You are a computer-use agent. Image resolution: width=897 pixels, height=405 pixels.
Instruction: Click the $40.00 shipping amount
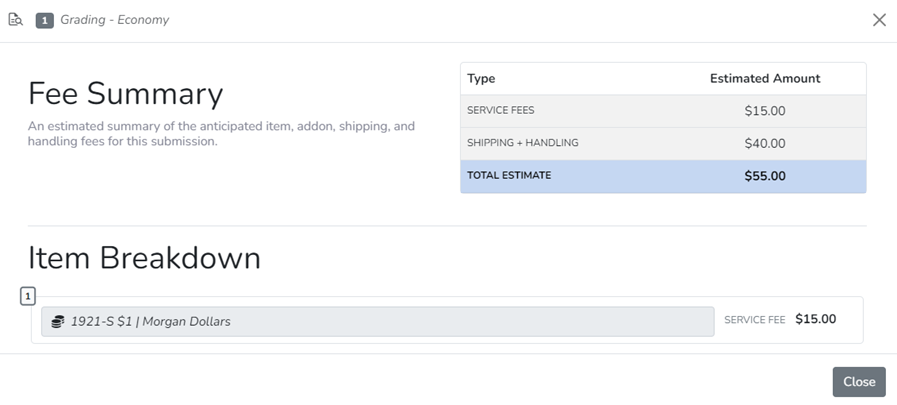click(x=765, y=144)
